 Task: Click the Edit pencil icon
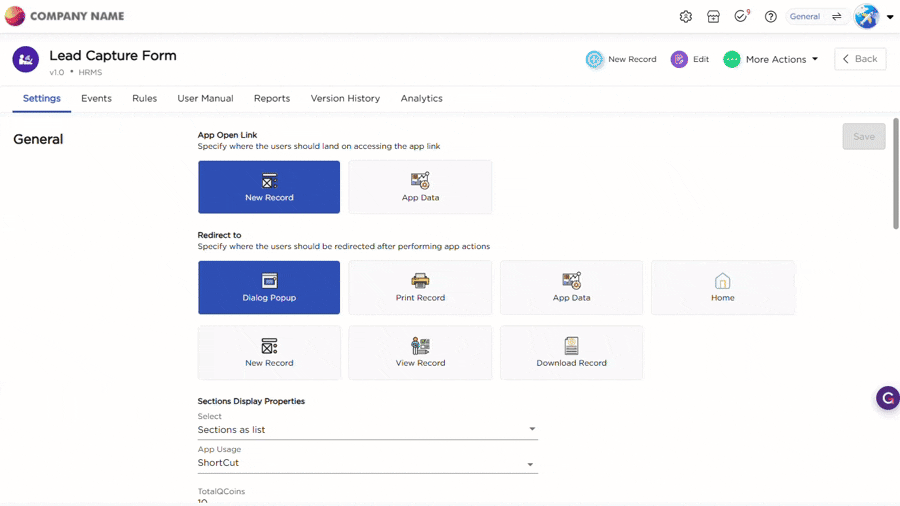point(679,60)
